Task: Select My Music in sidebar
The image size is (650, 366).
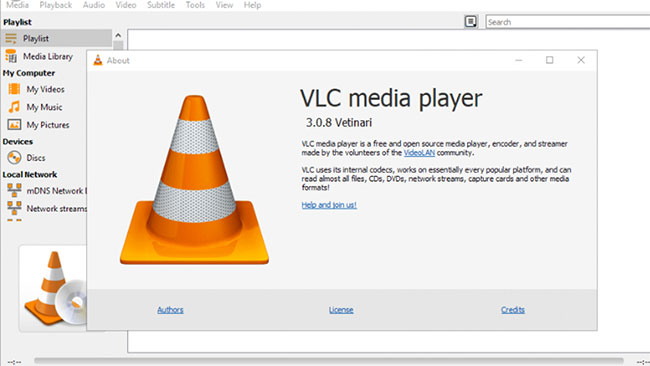Action: [x=44, y=107]
